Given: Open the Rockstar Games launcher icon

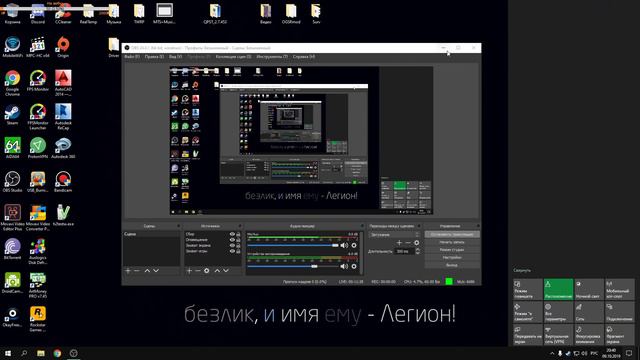Looking at the screenshot, I should pos(38,319).
